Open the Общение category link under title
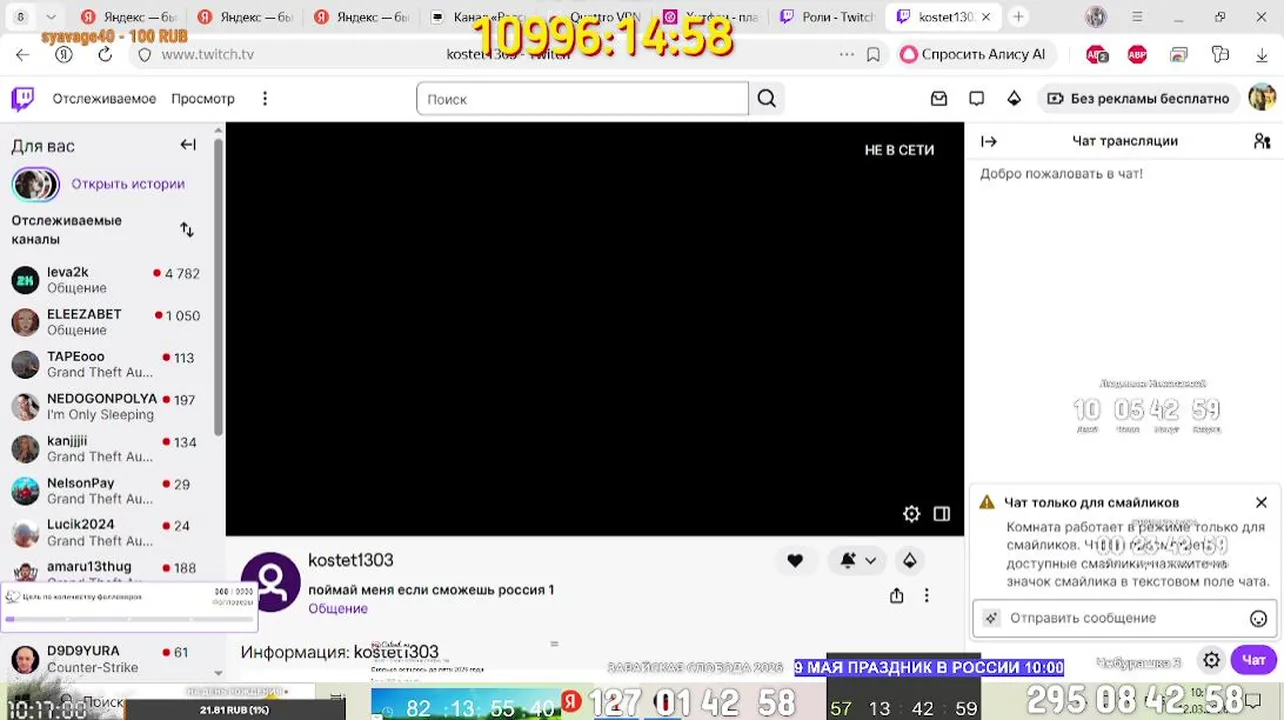The width and height of the screenshot is (1284, 720). [x=338, y=608]
